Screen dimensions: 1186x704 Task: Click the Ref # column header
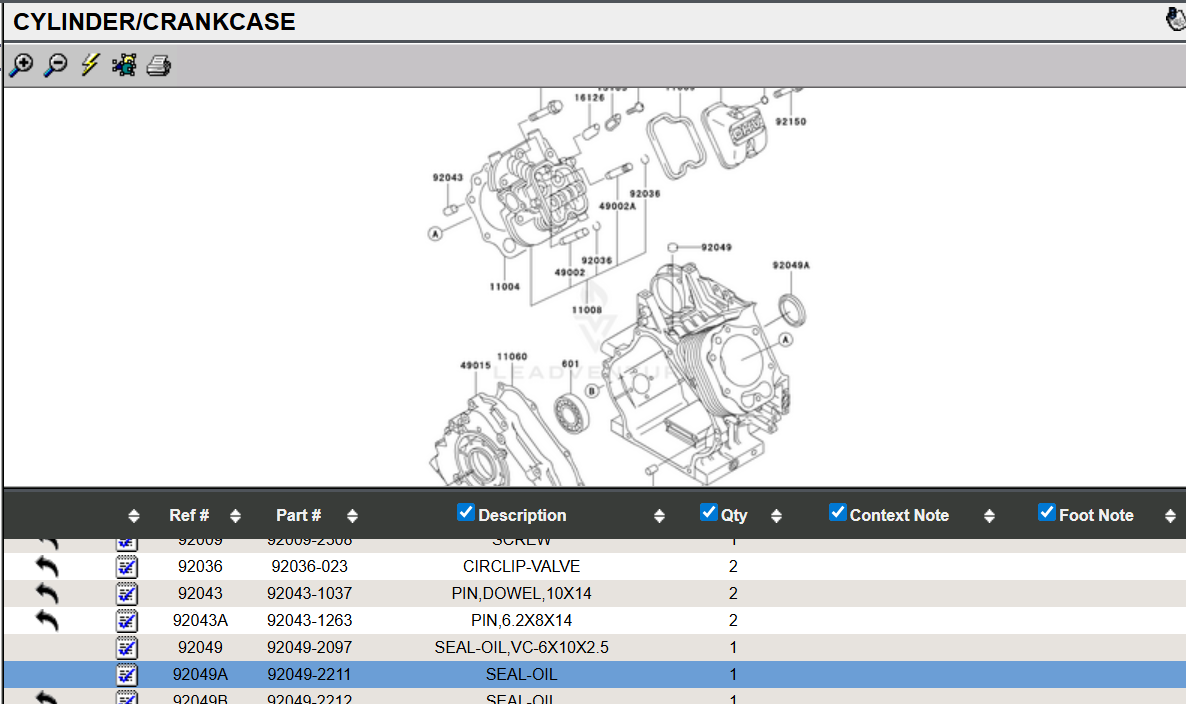(189, 516)
